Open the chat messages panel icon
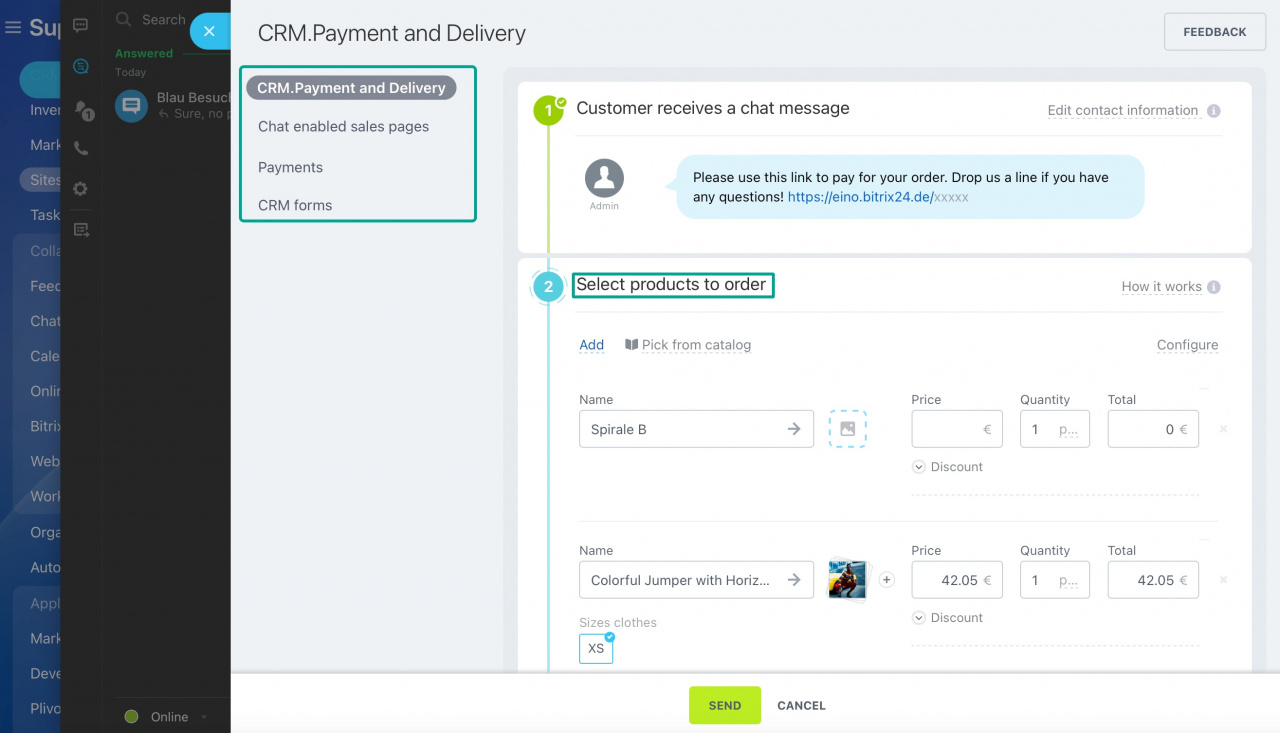 [x=81, y=25]
